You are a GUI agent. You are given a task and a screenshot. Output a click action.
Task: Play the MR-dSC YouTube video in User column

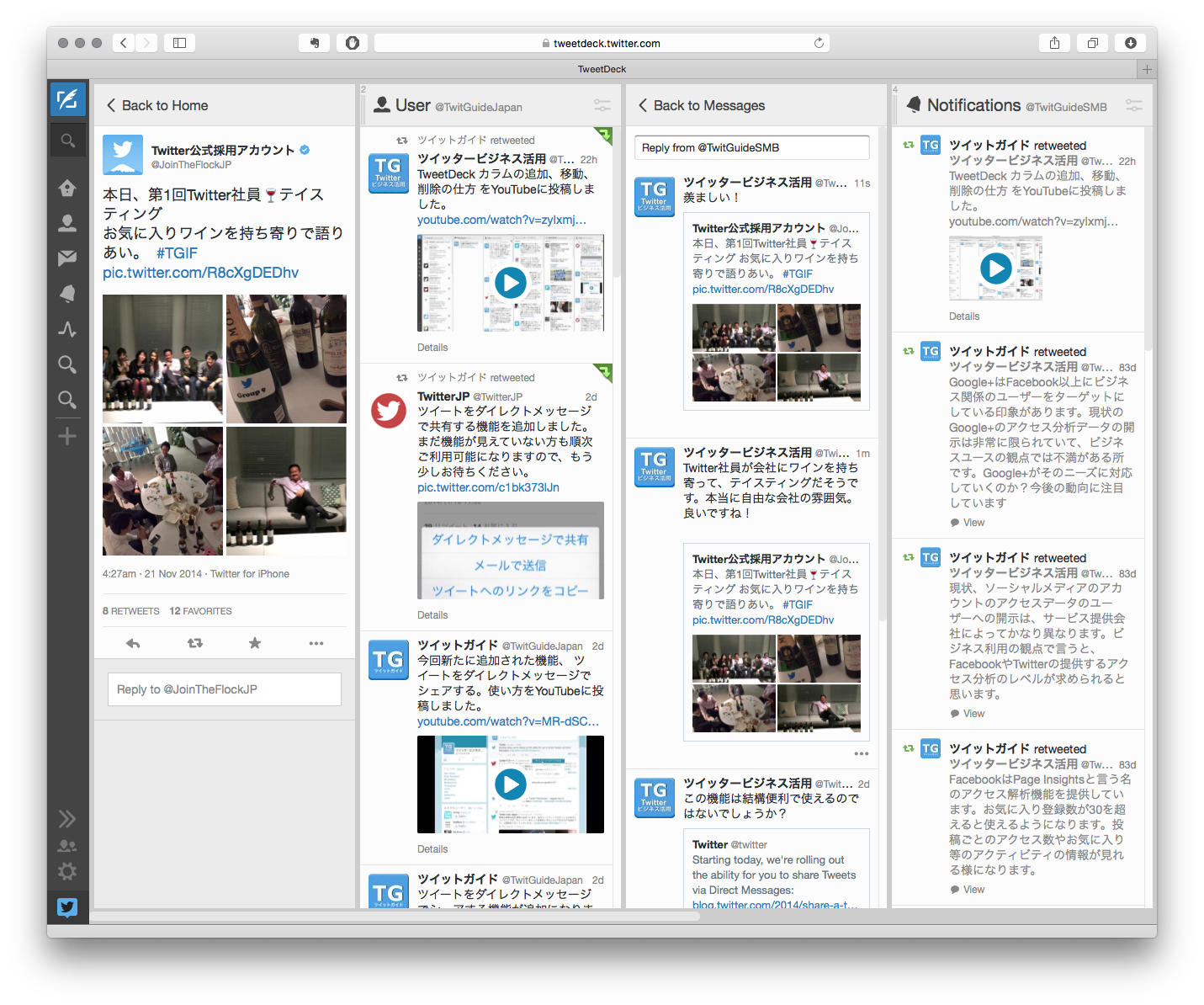tap(511, 784)
